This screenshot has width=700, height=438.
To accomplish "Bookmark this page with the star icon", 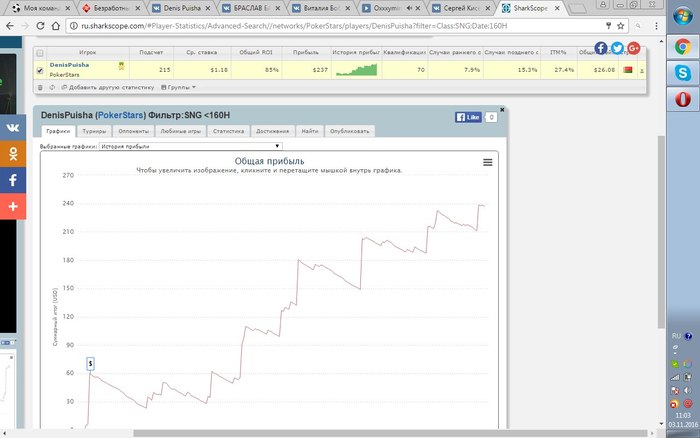I will pyautogui.click(x=621, y=26).
